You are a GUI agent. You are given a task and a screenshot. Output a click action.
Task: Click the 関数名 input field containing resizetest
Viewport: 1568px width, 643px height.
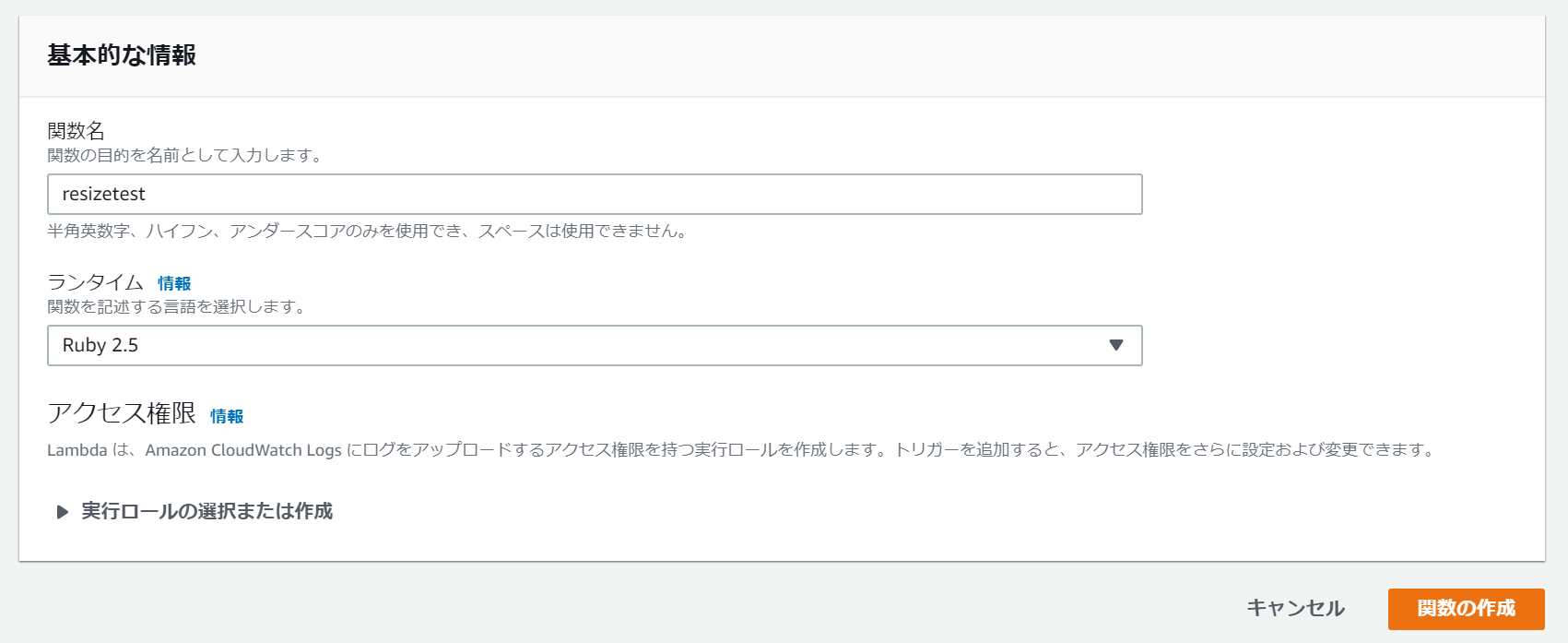595,194
